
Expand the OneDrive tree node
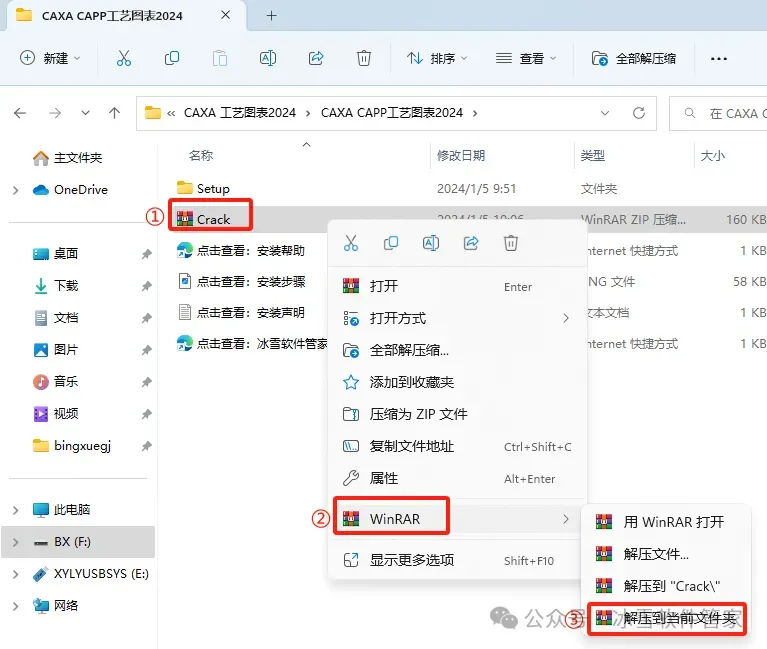point(16,190)
